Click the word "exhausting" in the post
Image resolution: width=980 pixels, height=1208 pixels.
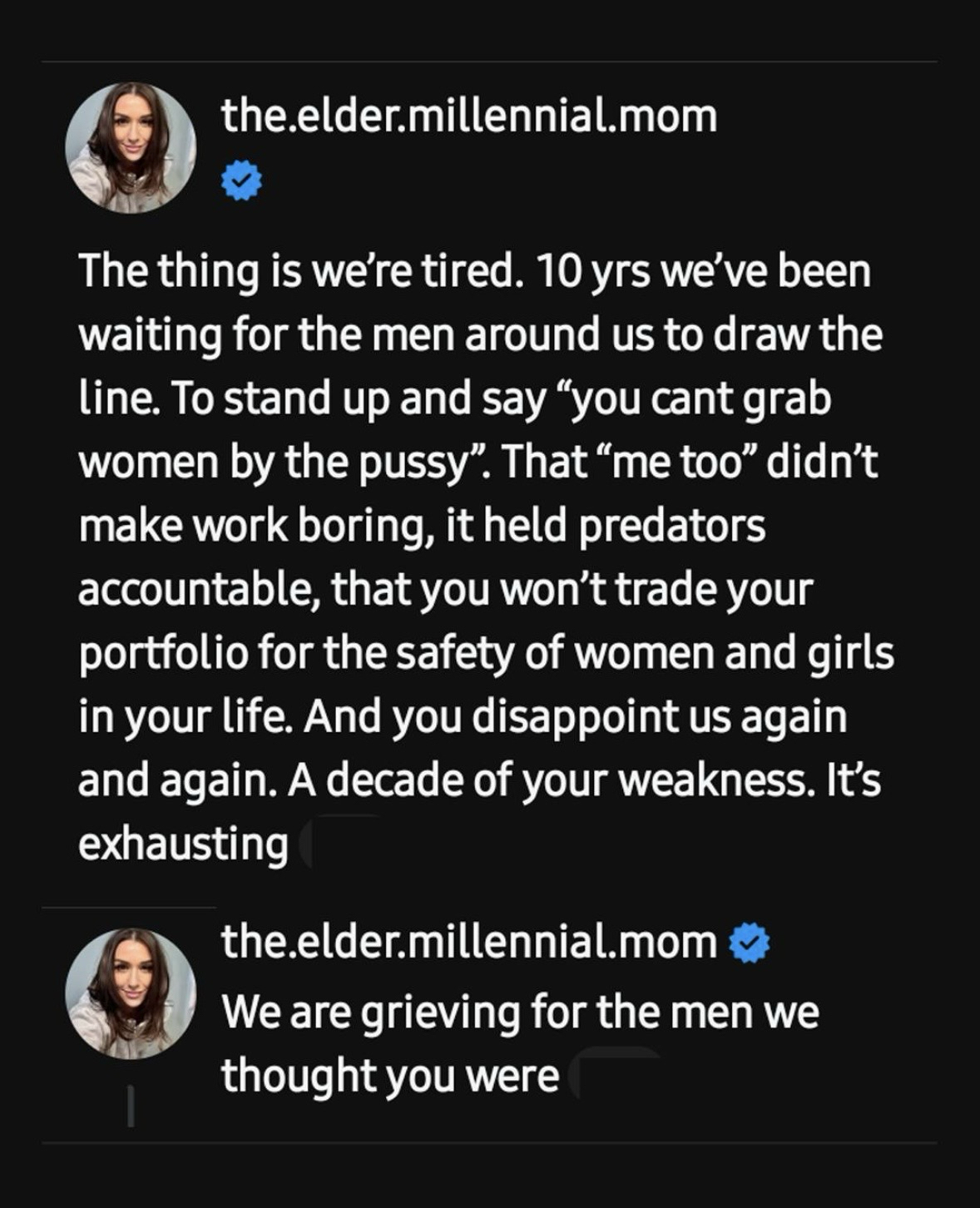[183, 844]
